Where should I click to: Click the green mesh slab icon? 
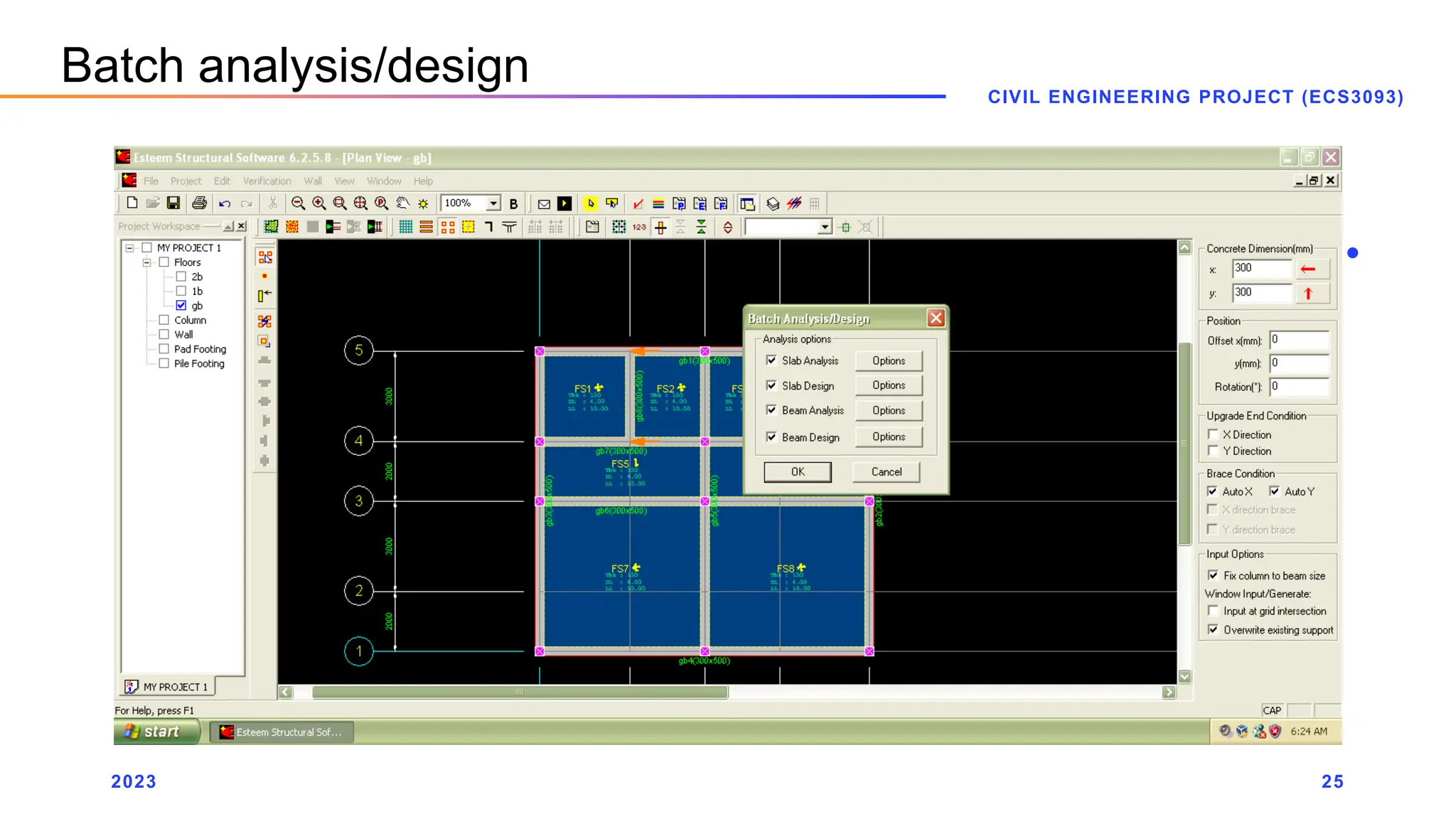[271, 227]
